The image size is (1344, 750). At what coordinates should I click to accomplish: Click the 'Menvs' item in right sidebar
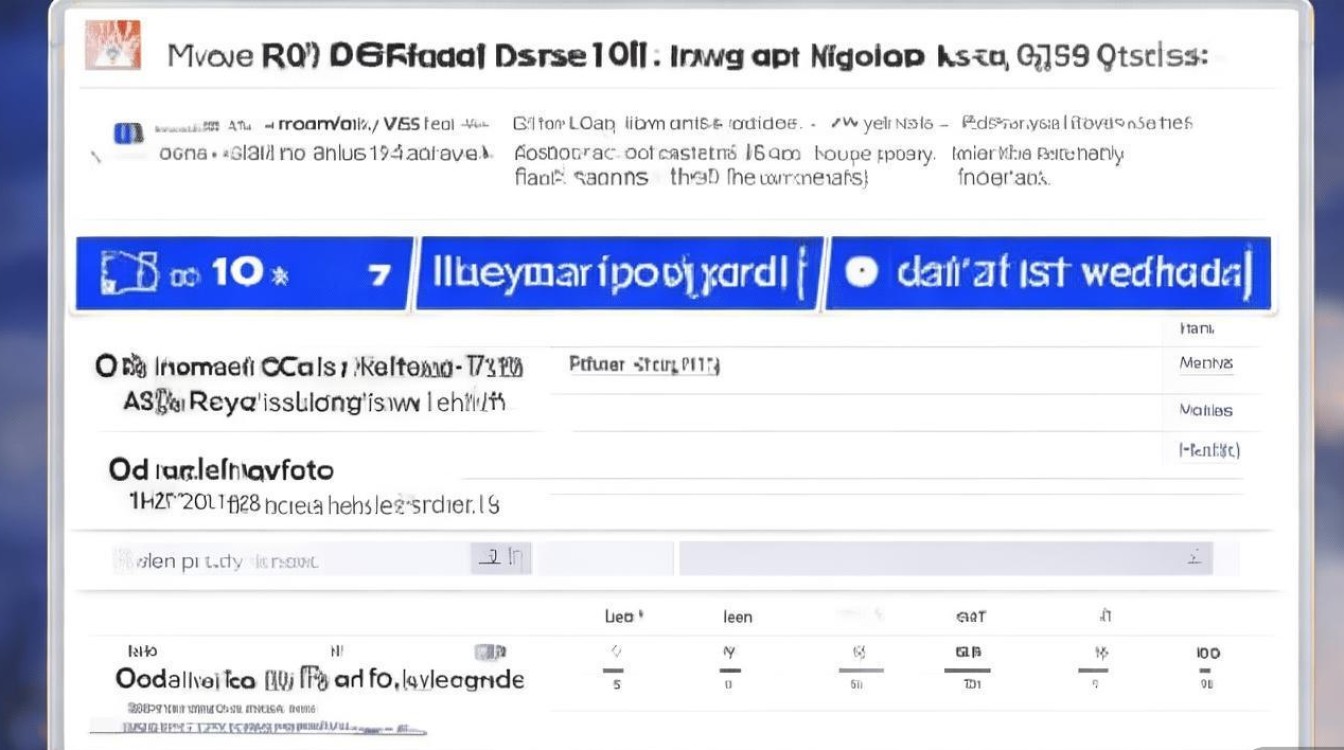(x=1205, y=363)
